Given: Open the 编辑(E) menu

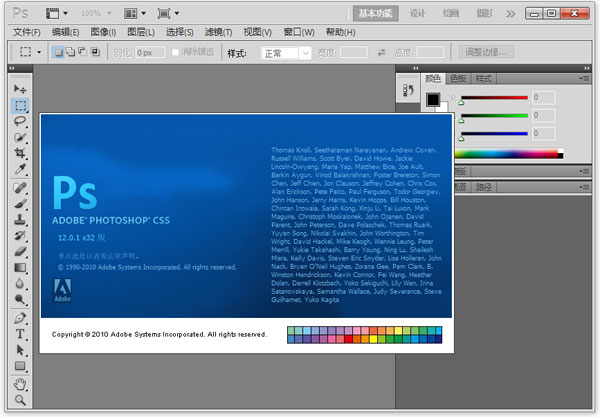Looking at the screenshot, I should click(x=65, y=32).
